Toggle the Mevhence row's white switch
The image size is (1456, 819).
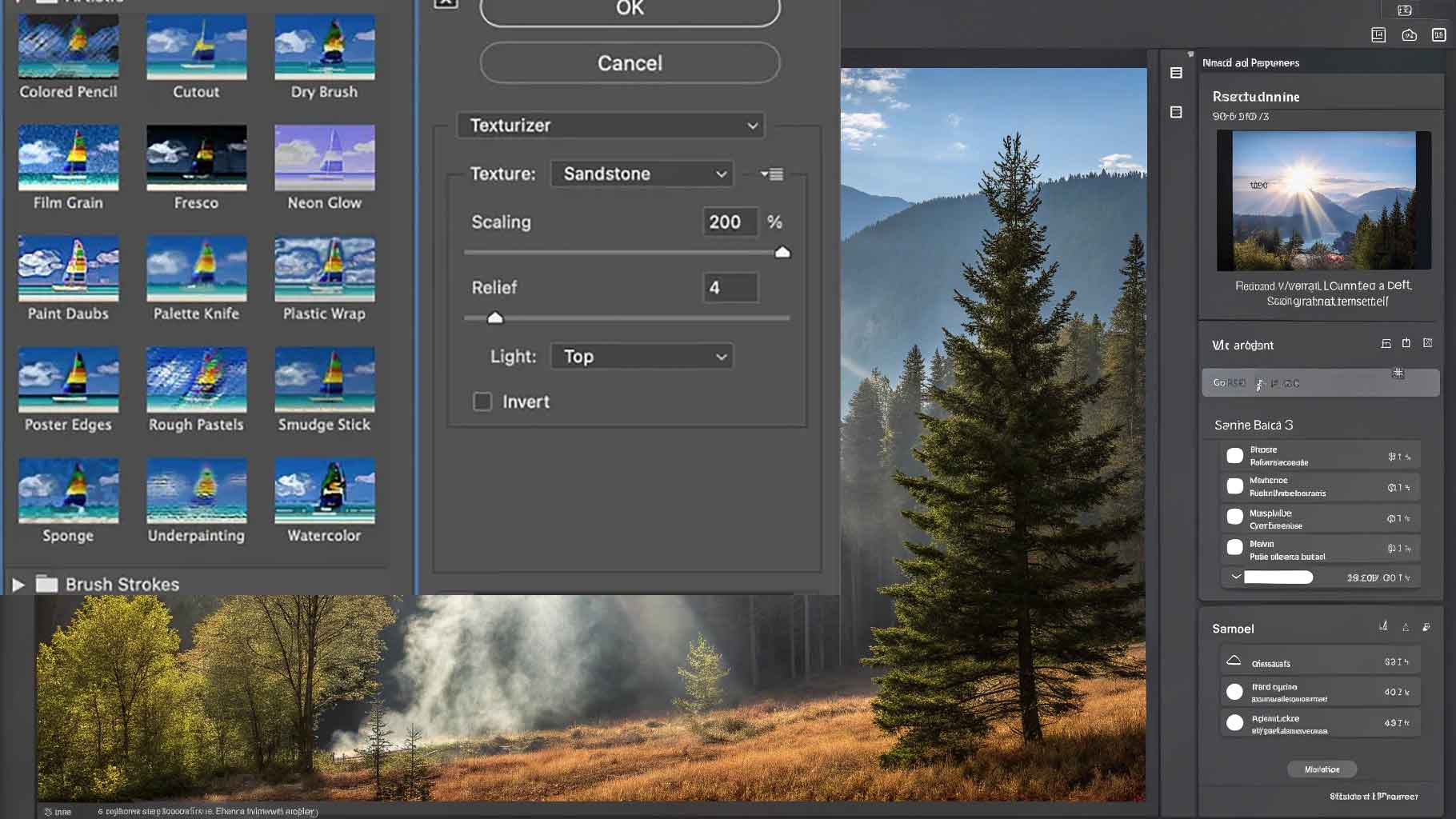click(x=1234, y=486)
